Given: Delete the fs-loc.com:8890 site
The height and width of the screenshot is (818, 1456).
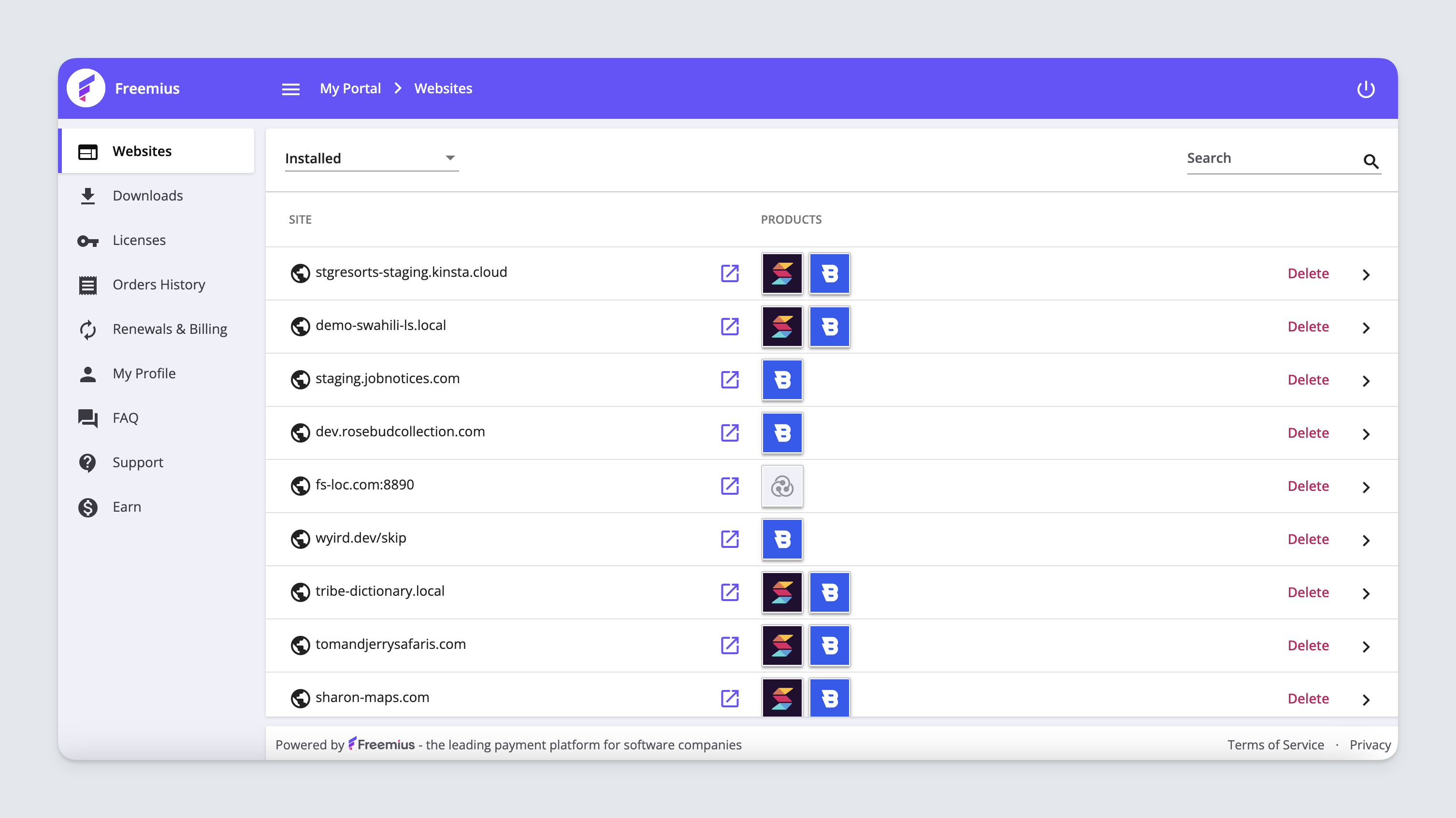Looking at the screenshot, I should click(x=1308, y=486).
